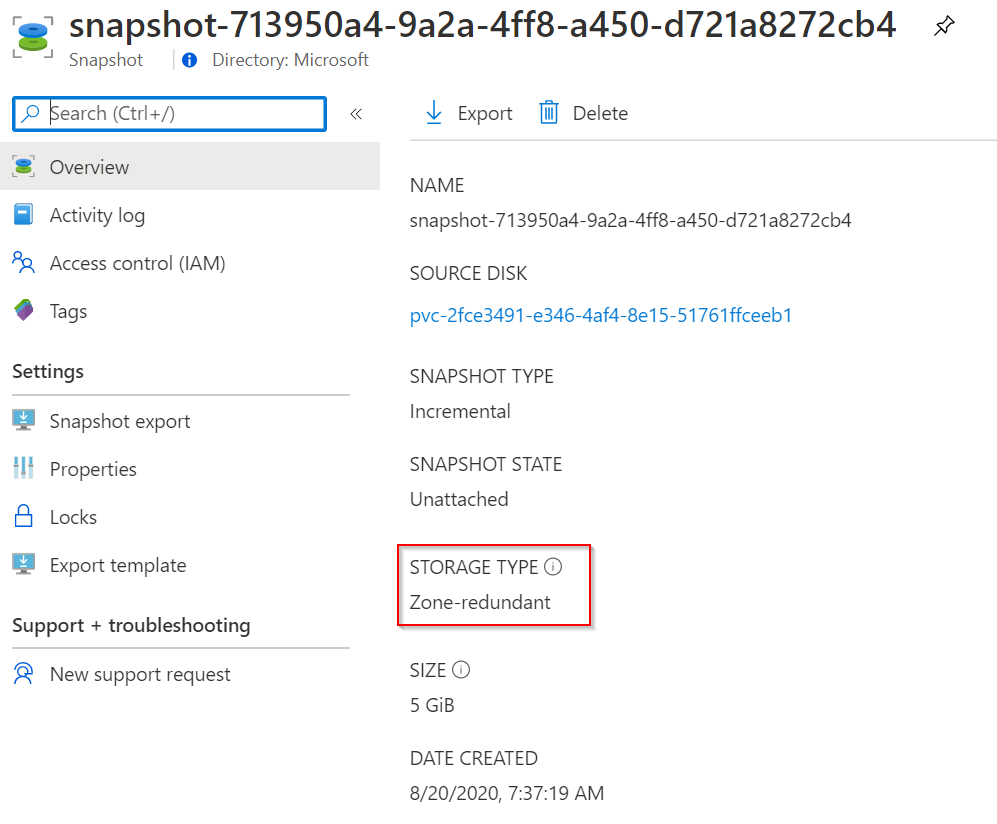
Task: Click the Size info icon
Action: tap(461, 670)
